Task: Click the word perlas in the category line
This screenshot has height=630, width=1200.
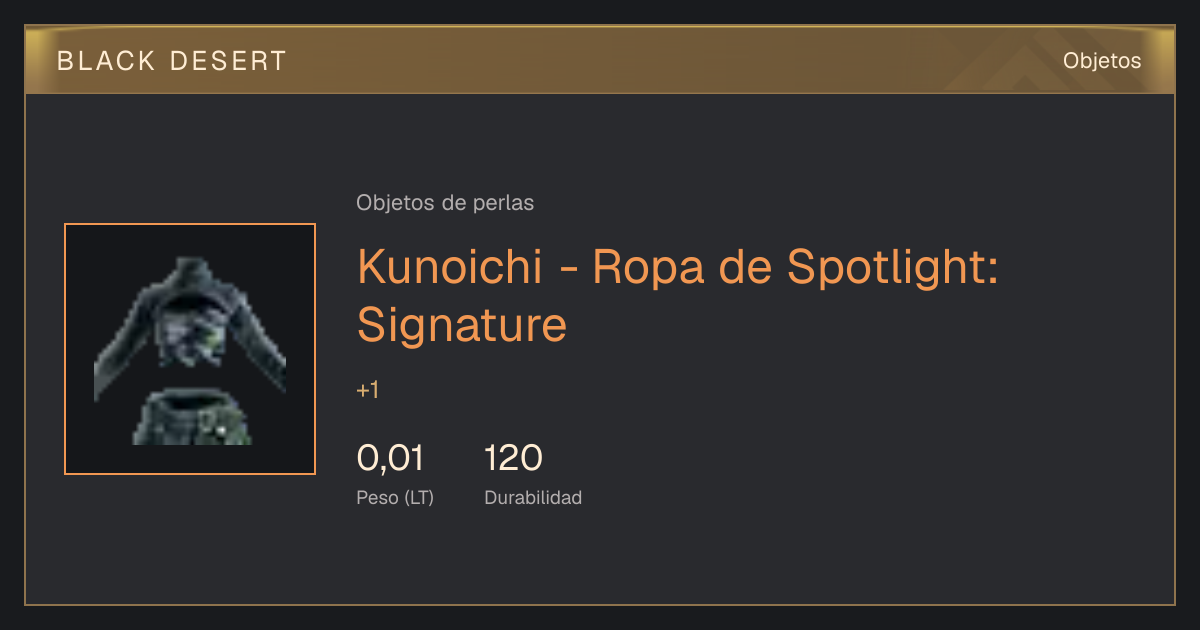Action: point(505,203)
